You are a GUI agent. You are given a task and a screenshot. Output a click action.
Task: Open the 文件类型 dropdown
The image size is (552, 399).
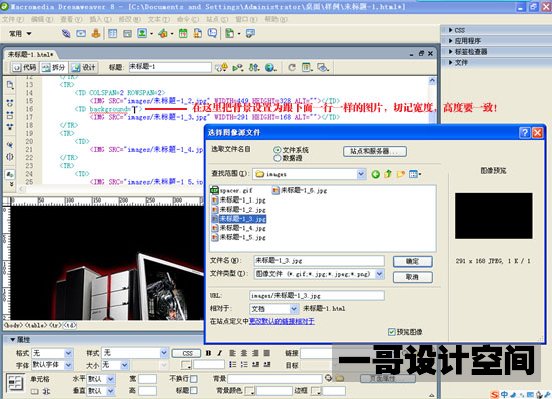(x=380, y=274)
